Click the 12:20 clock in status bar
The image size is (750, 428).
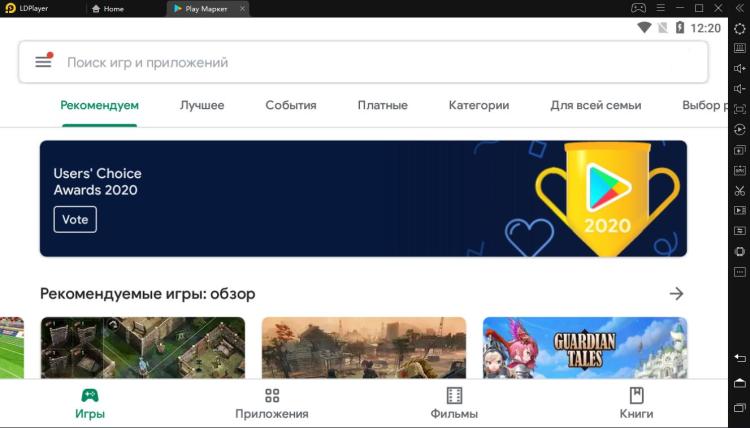tap(706, 28)
